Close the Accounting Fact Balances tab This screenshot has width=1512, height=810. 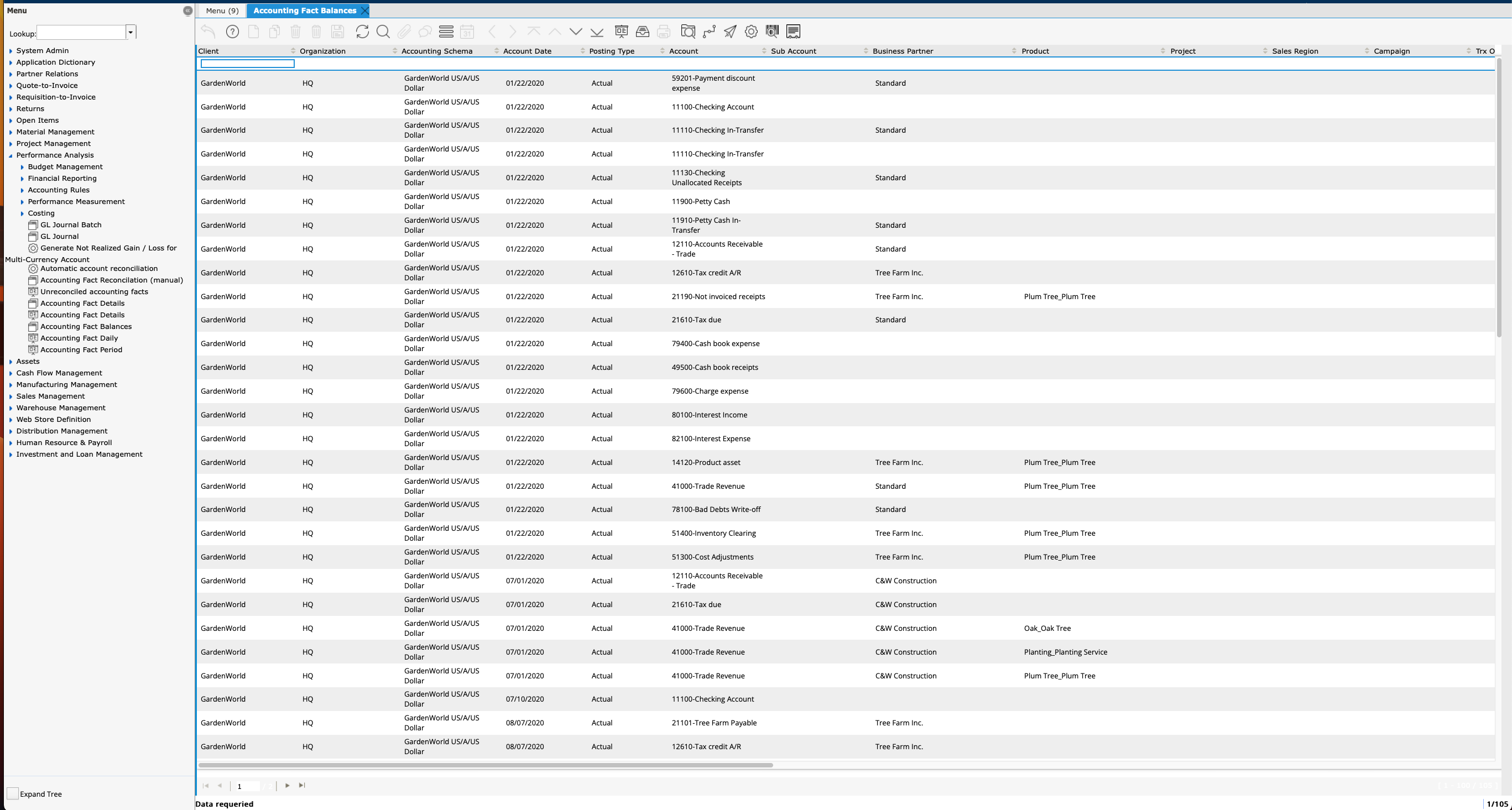coord(365,11)
